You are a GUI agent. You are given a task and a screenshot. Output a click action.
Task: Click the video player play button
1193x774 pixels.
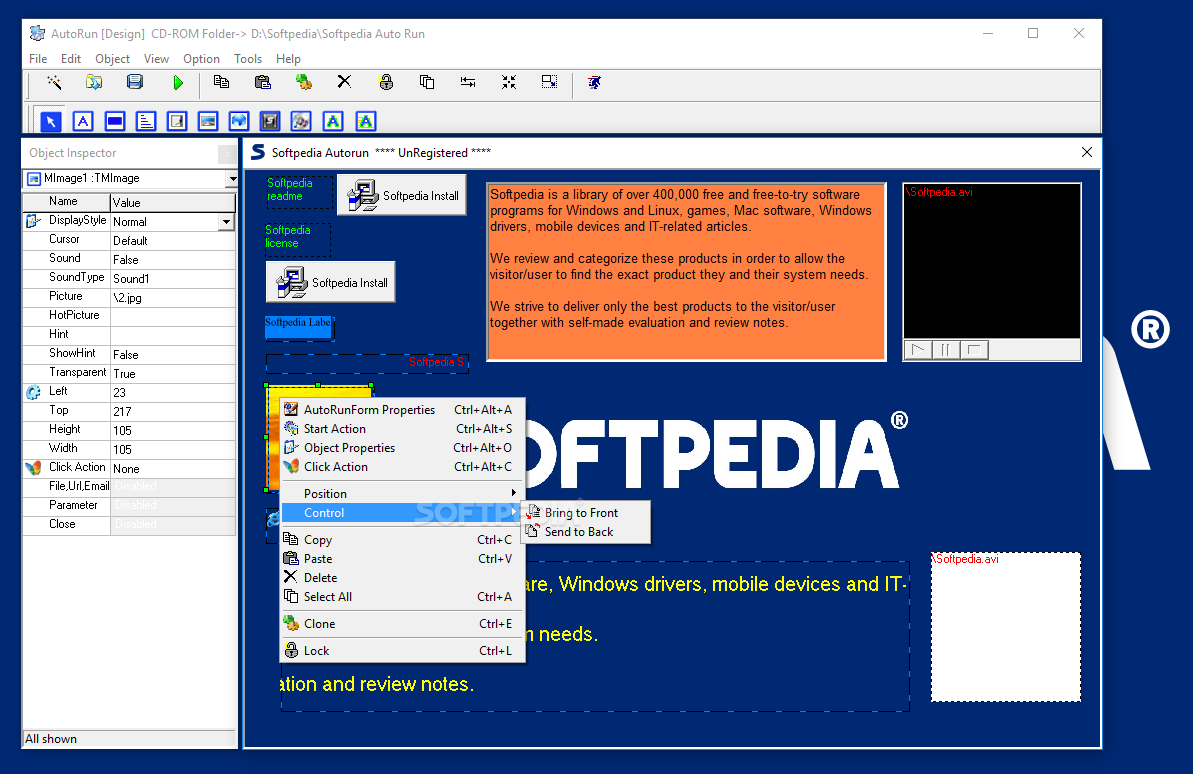918,350
